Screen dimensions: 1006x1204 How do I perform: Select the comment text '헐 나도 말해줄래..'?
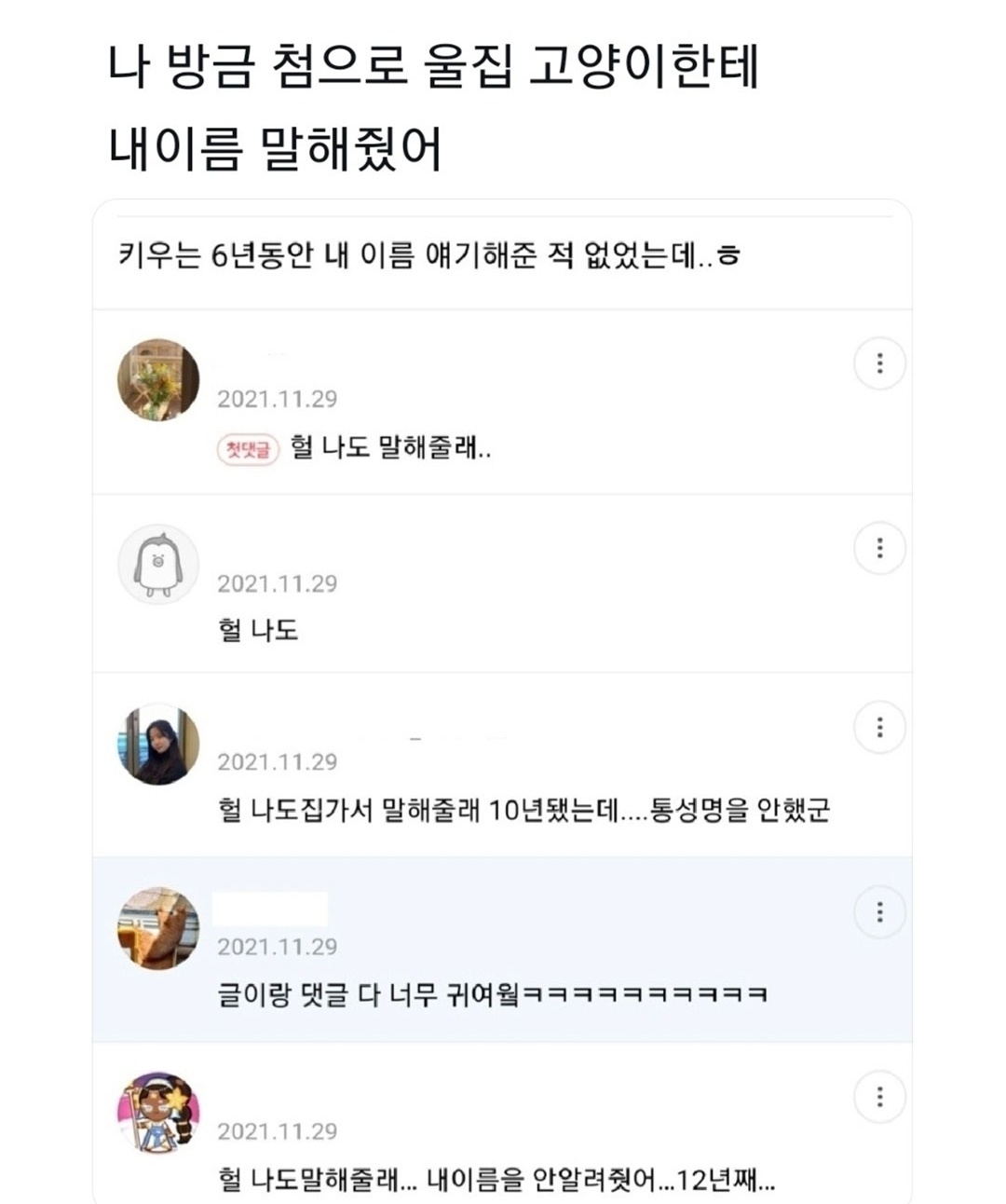391,448
